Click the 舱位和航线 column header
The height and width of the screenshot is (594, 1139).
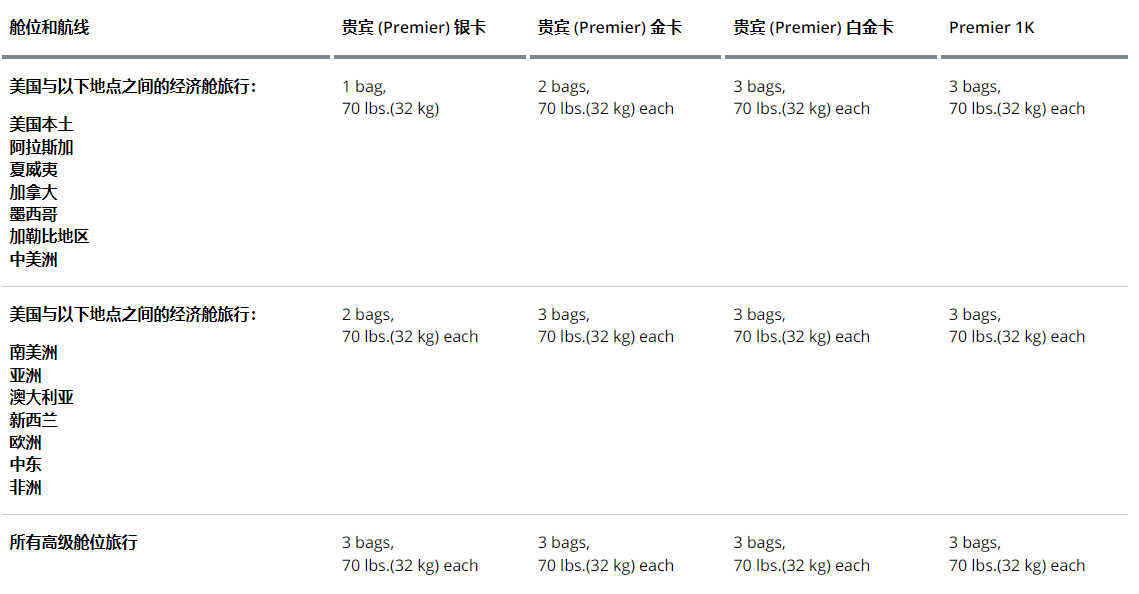pos(49,28)
